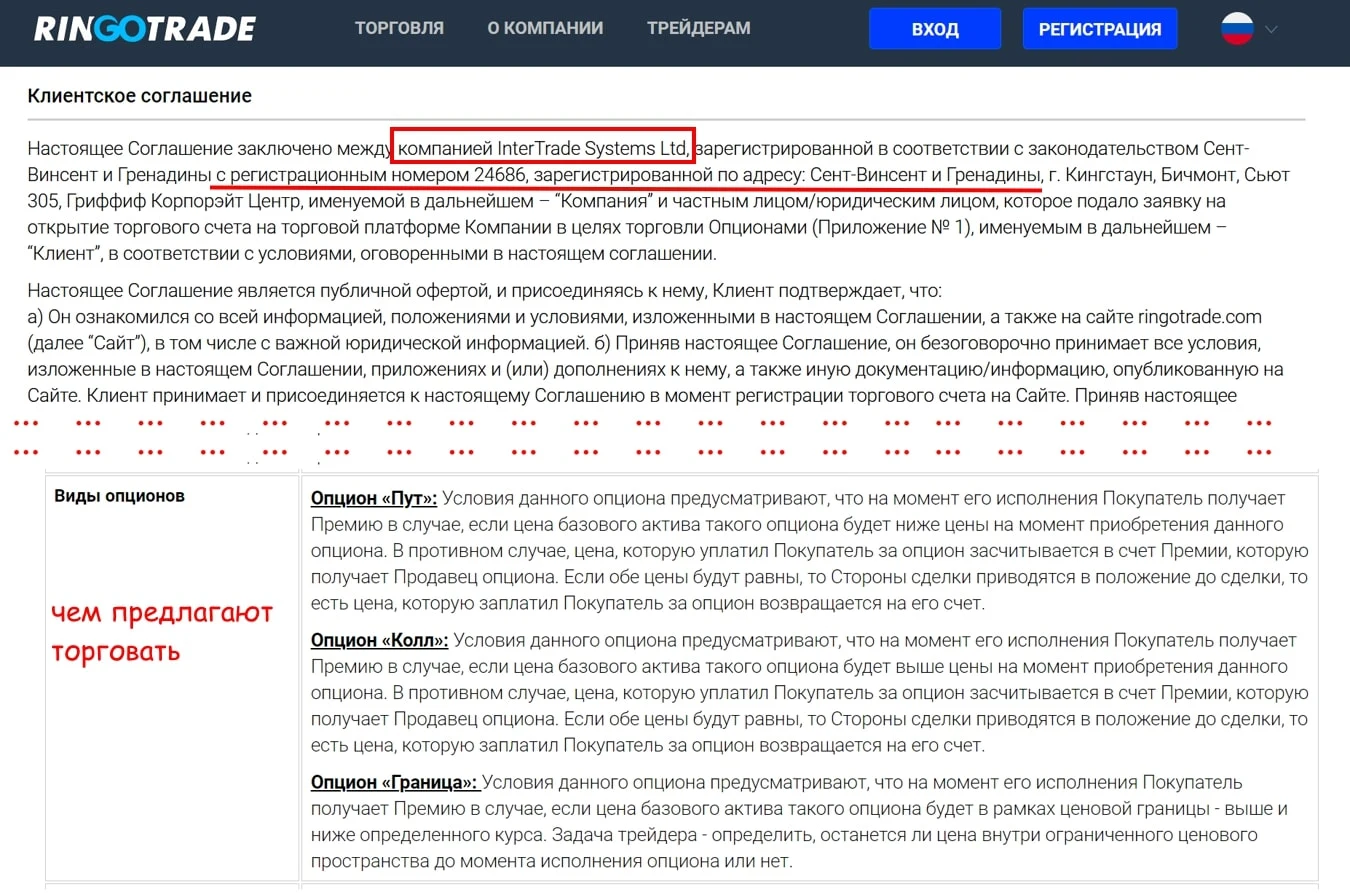Viewport: 1350px width, 893px height.
Task: Open the О КОМПАНИИ menu
Action: point(545,28)
